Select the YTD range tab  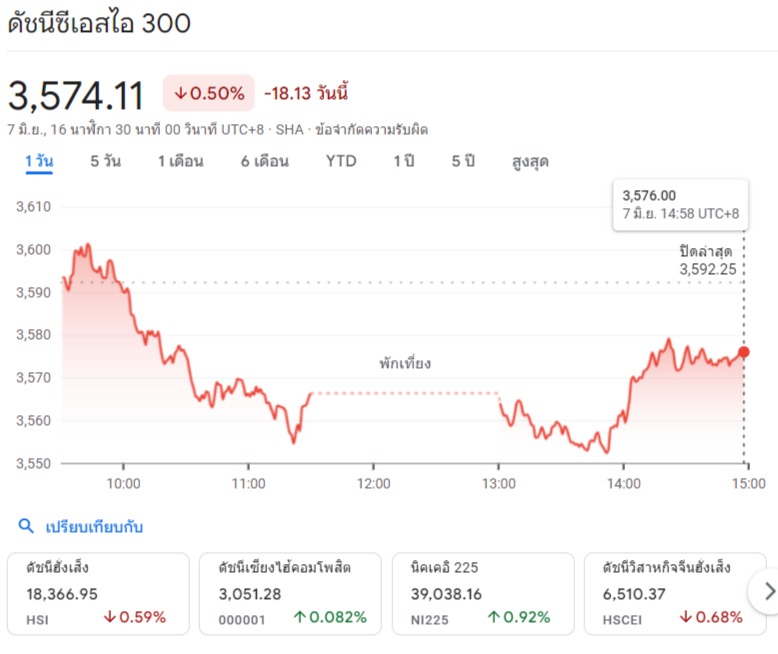(x=341, y=161)
